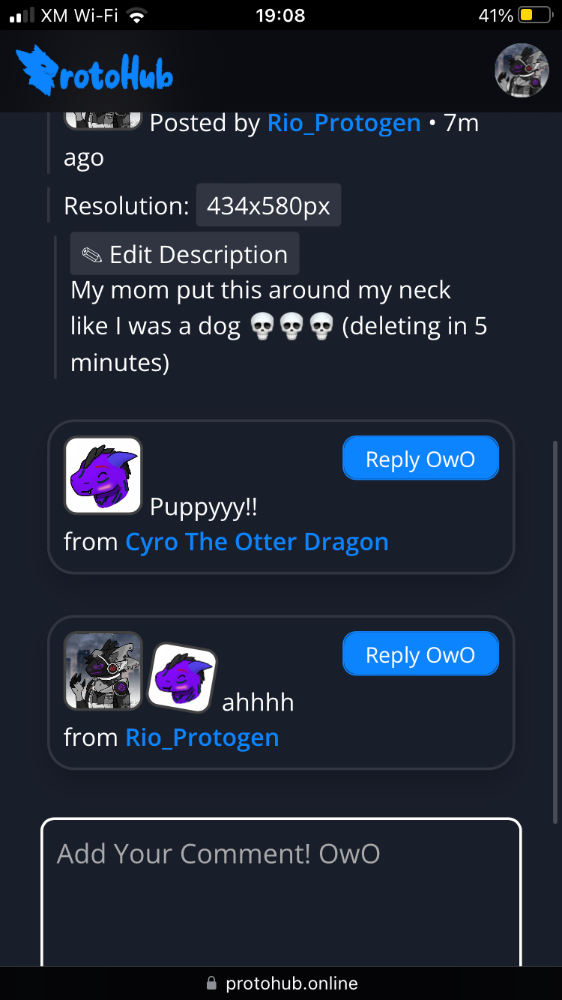Open the ProtoHub logo home link
Image resolution: width=562 pixels, height=1000 pixels.
(x=94, y=71)
